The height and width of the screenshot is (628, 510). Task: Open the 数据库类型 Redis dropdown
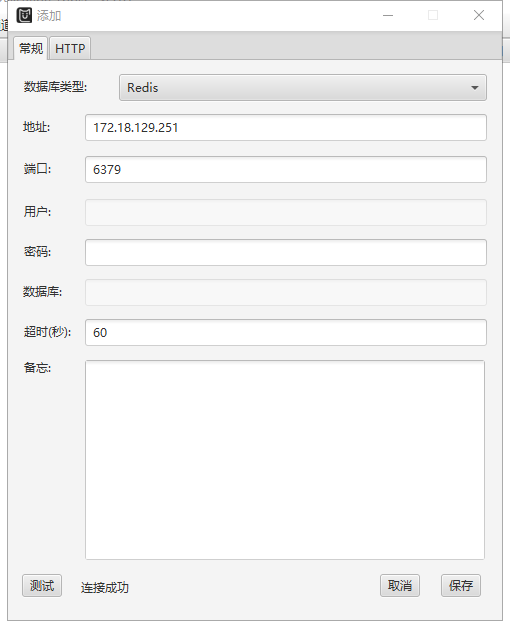pos(303,87)
